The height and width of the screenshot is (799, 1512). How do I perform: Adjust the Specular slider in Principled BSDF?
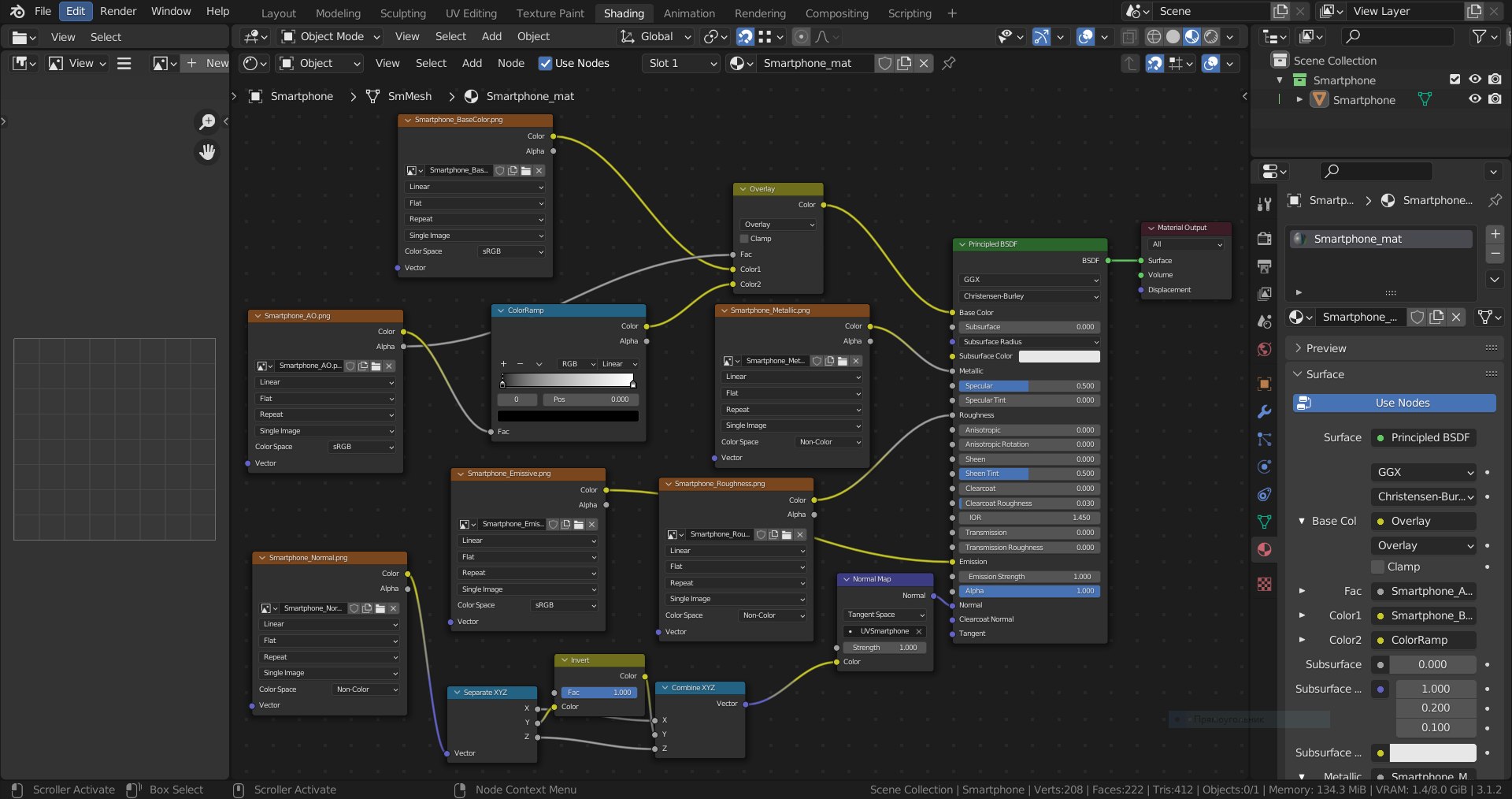coord(1028,386)
